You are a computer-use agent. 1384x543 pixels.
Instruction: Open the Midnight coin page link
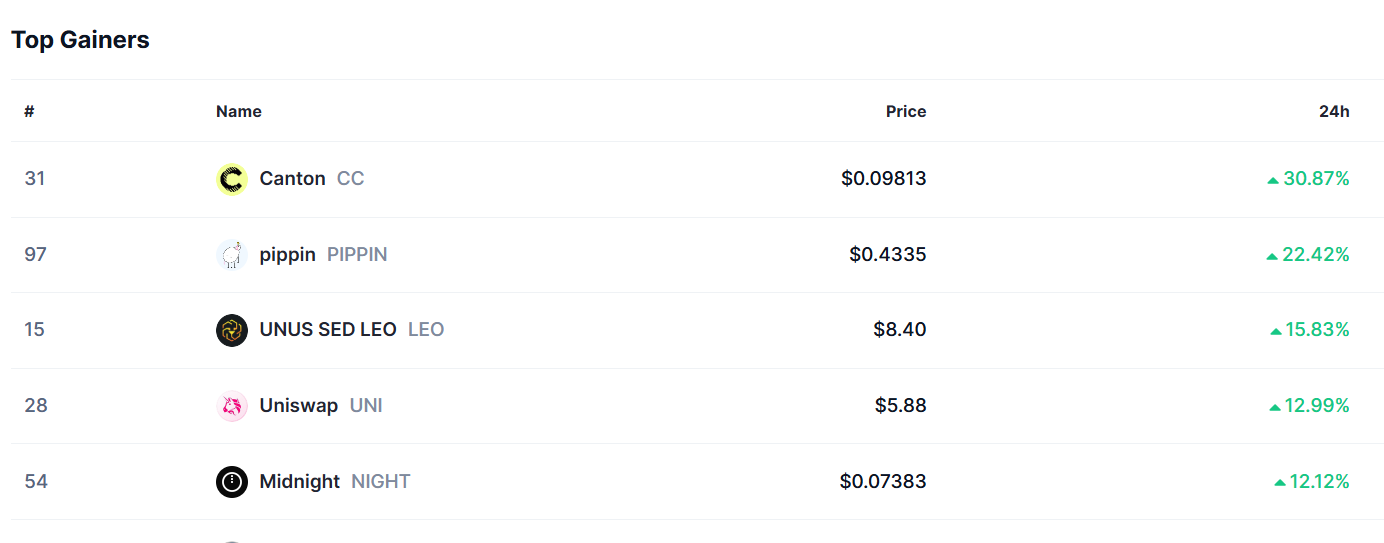pyautogui.click(x=300, y=482)
